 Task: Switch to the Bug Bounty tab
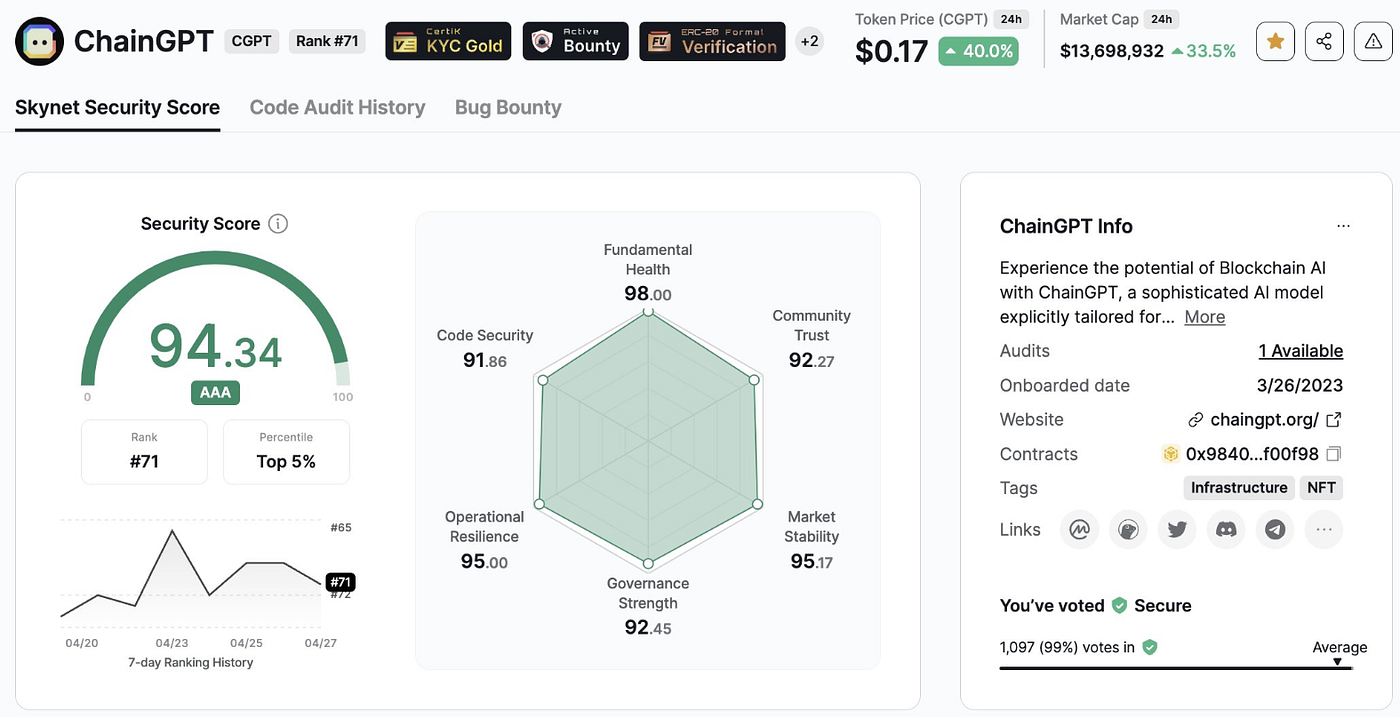tap(508, 107)
